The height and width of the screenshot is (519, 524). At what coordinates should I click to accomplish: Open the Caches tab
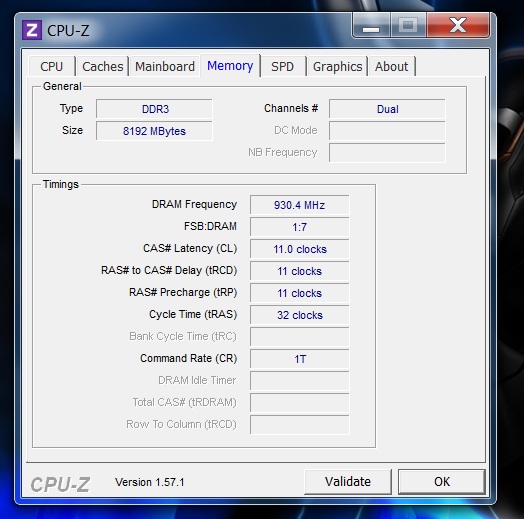tap(103, 66)
